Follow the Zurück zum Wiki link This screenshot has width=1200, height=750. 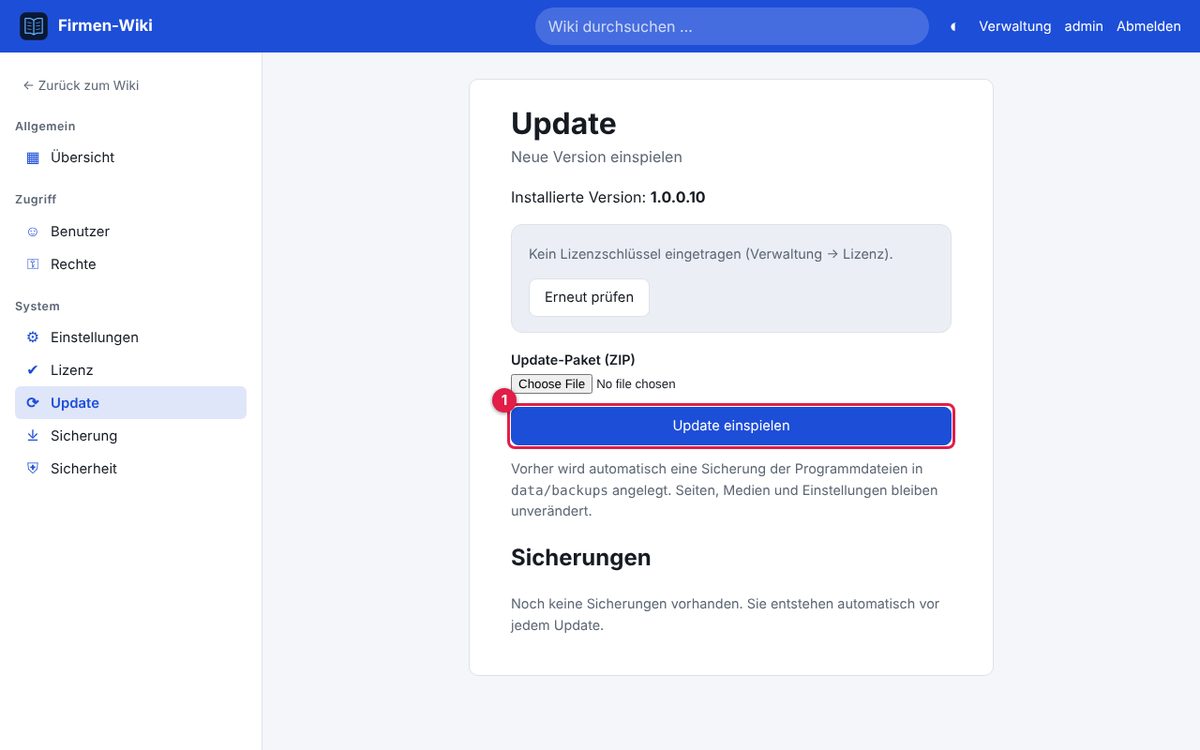click(81, 86)
